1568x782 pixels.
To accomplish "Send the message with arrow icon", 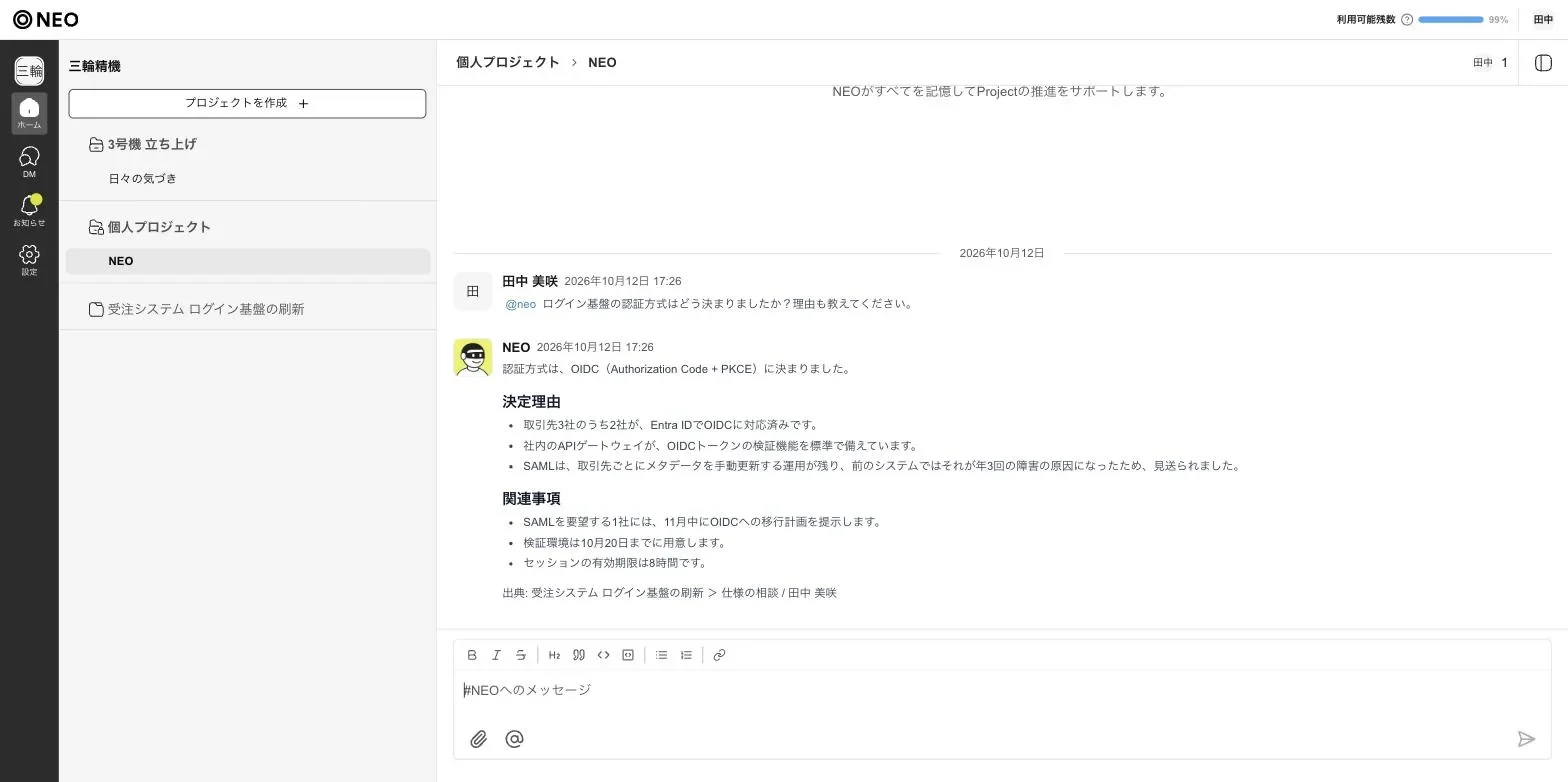I will click(x=1526, y=739).
